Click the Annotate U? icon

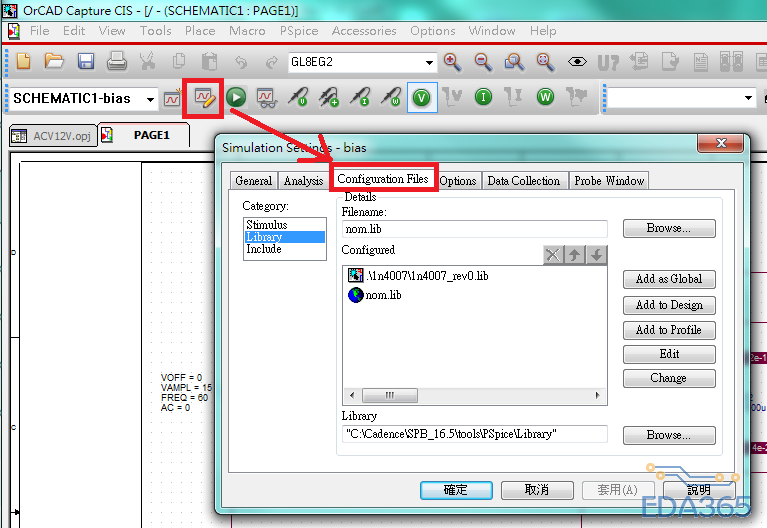(x=608, y=63)
